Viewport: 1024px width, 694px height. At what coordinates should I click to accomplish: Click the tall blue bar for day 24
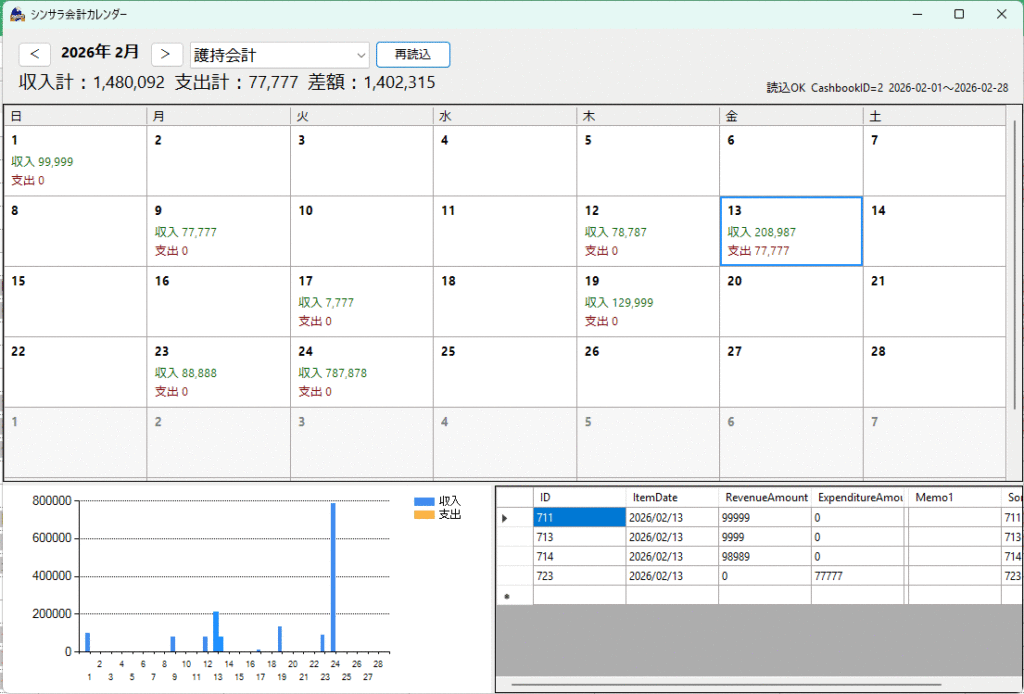tap(333, 580)
